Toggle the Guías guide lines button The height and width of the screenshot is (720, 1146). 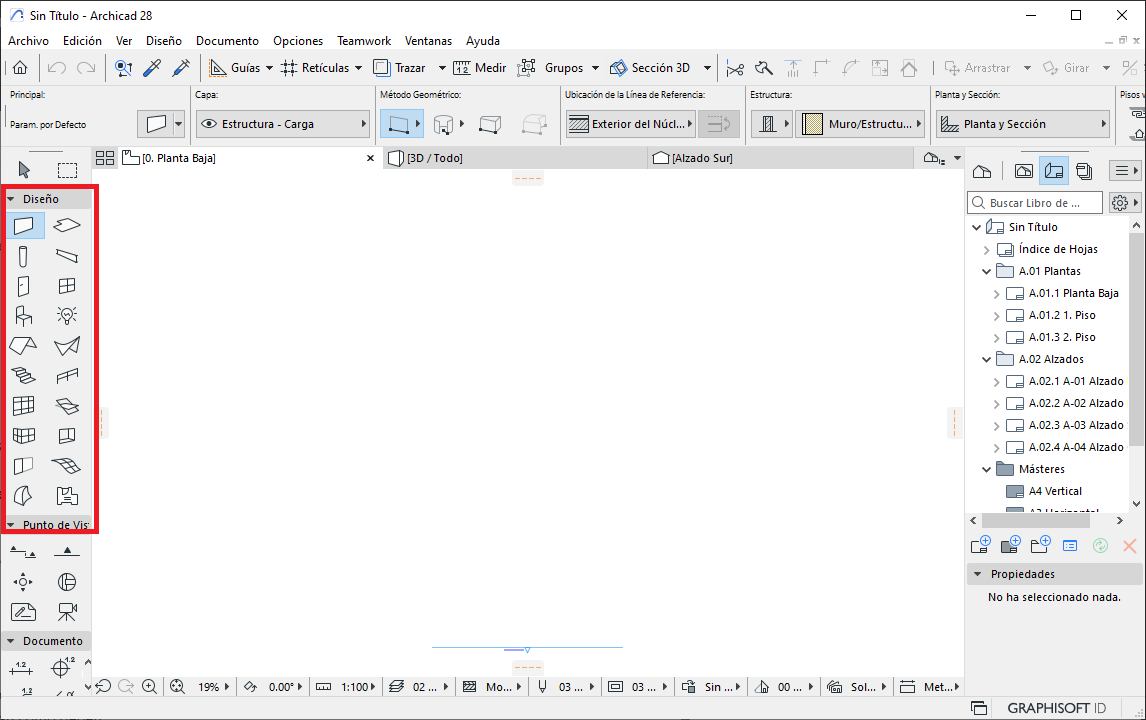click(235, 68)
